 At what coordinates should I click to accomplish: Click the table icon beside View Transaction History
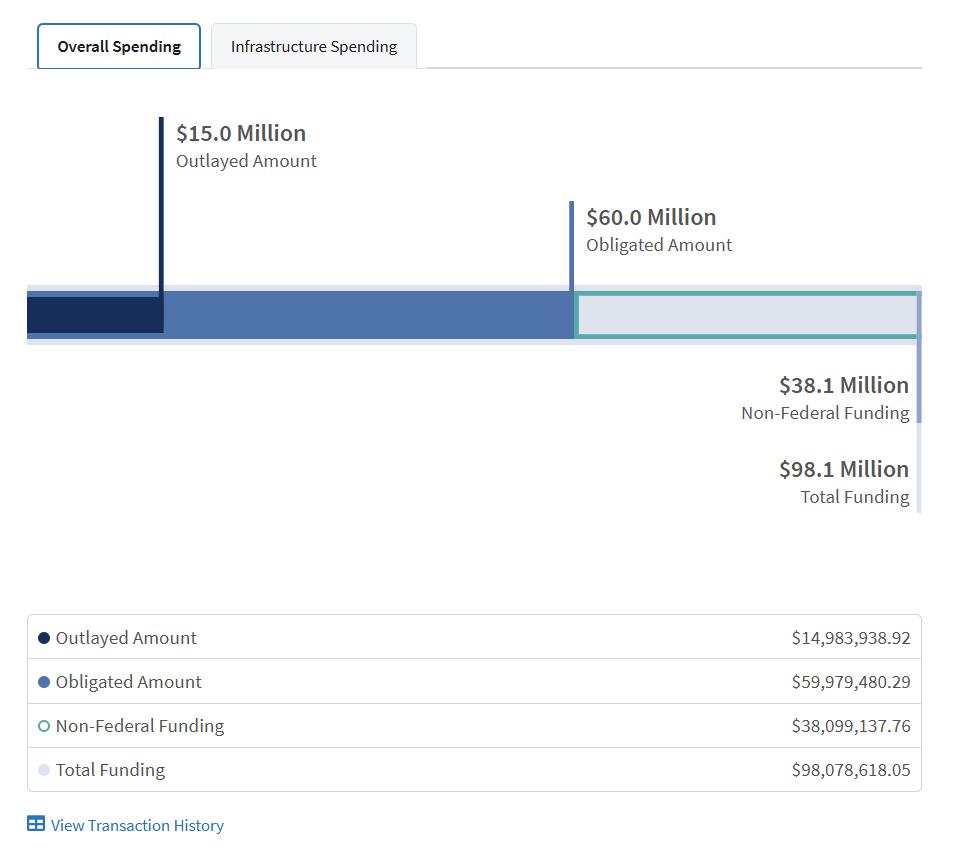pyautogui.click(x=36, y=824)
